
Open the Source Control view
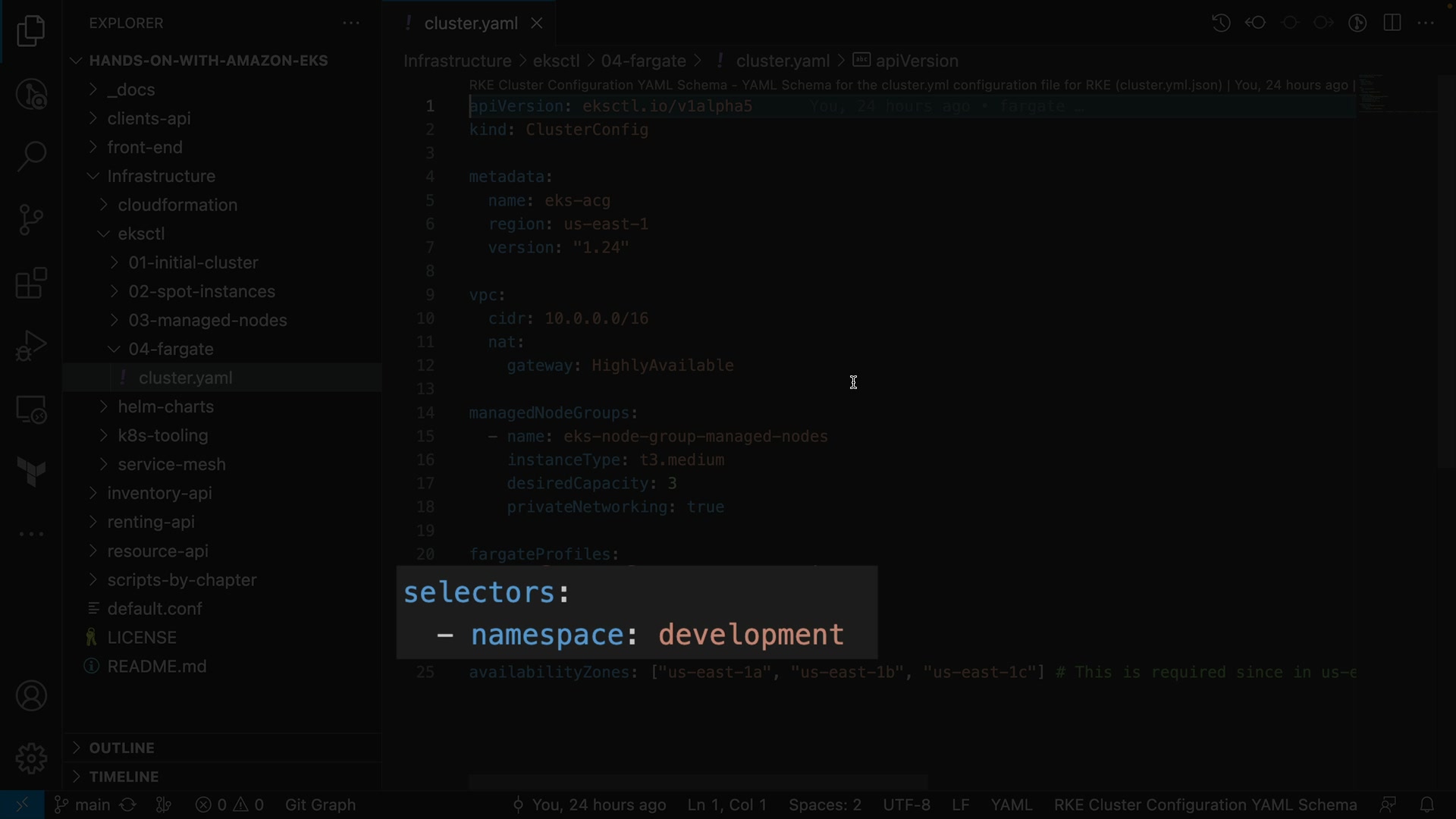pyautogui.click(x=31, y=220)
